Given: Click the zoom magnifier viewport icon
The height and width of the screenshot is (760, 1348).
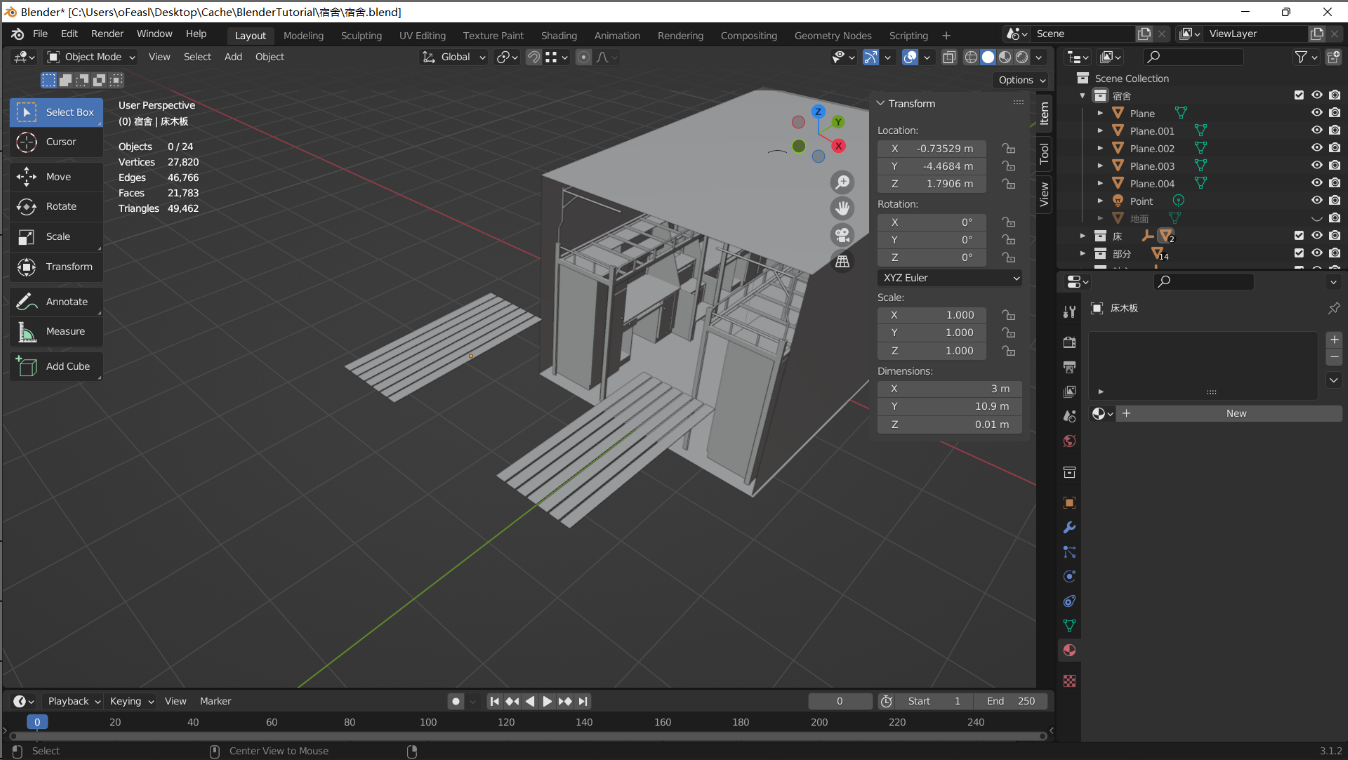Looking at the screenshot, I should click(x=842, y=182).
